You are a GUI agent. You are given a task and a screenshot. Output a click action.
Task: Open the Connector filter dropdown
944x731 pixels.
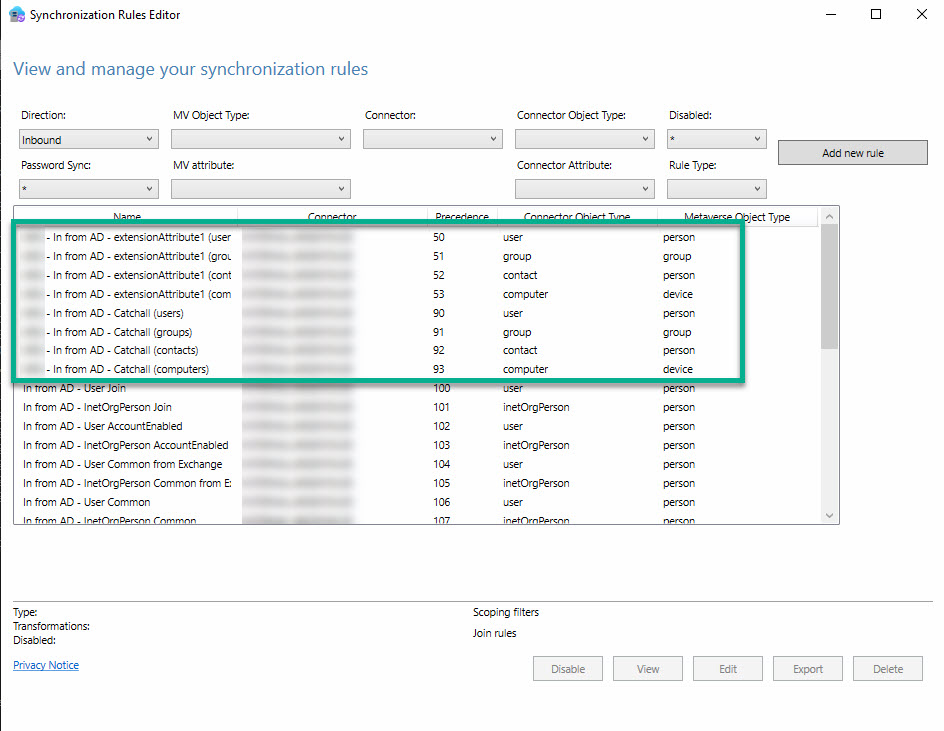point(432,140)
